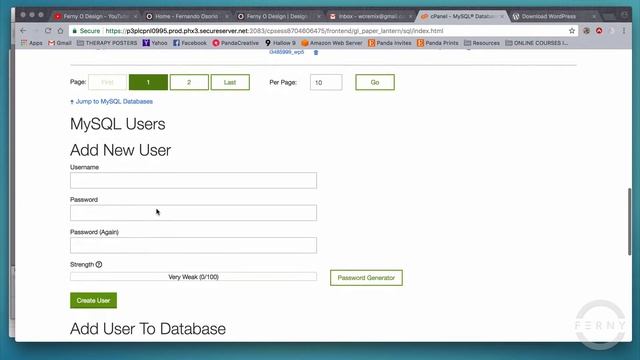Image resolution: width=640 pixels, height=360 pixels.
Task: Click the red extension icon in toolbar
Action: [599, 31]
